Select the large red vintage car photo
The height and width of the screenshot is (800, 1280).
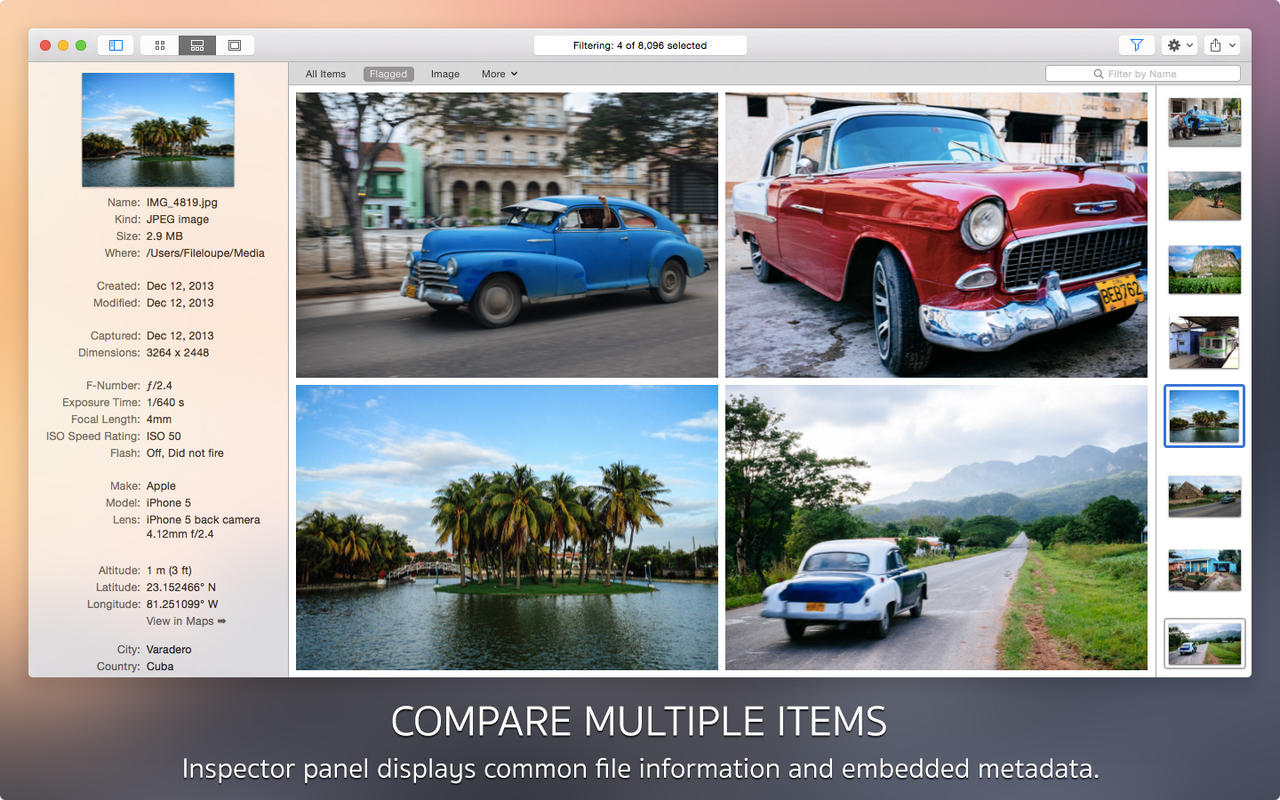click(936, 235)
